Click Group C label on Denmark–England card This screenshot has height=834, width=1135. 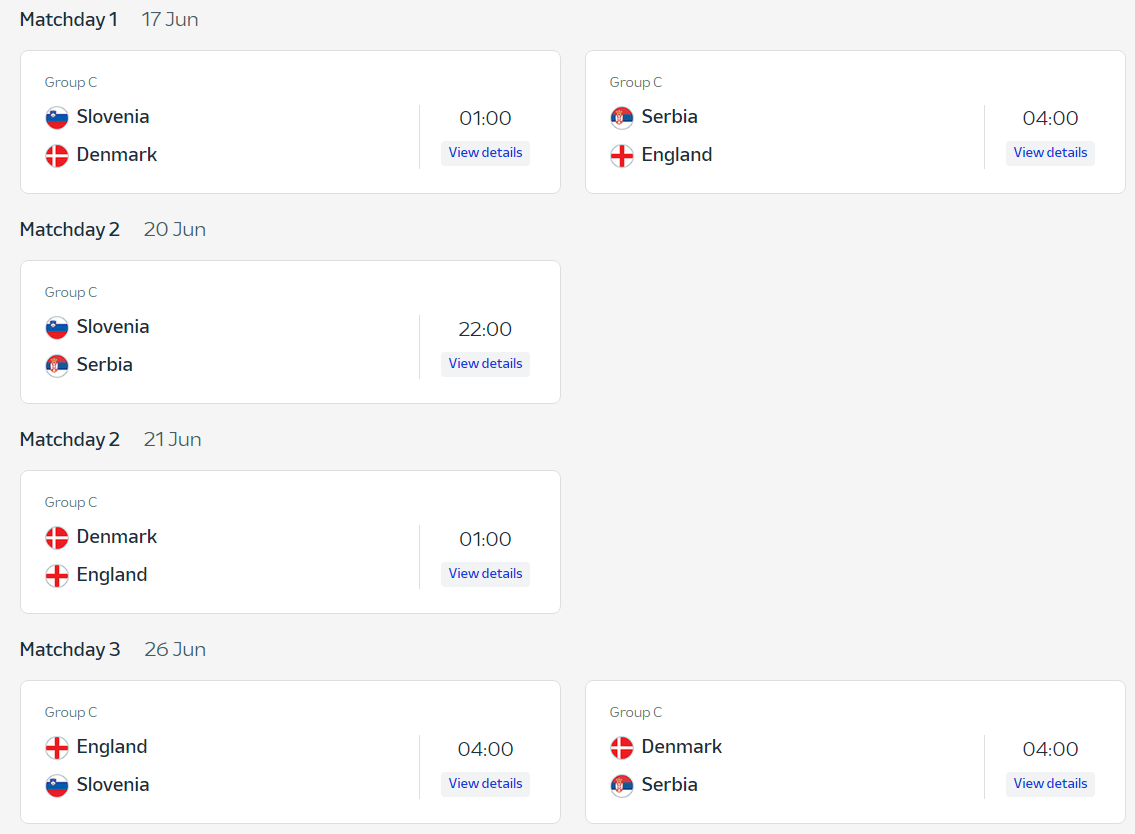[x=71, y=503]
